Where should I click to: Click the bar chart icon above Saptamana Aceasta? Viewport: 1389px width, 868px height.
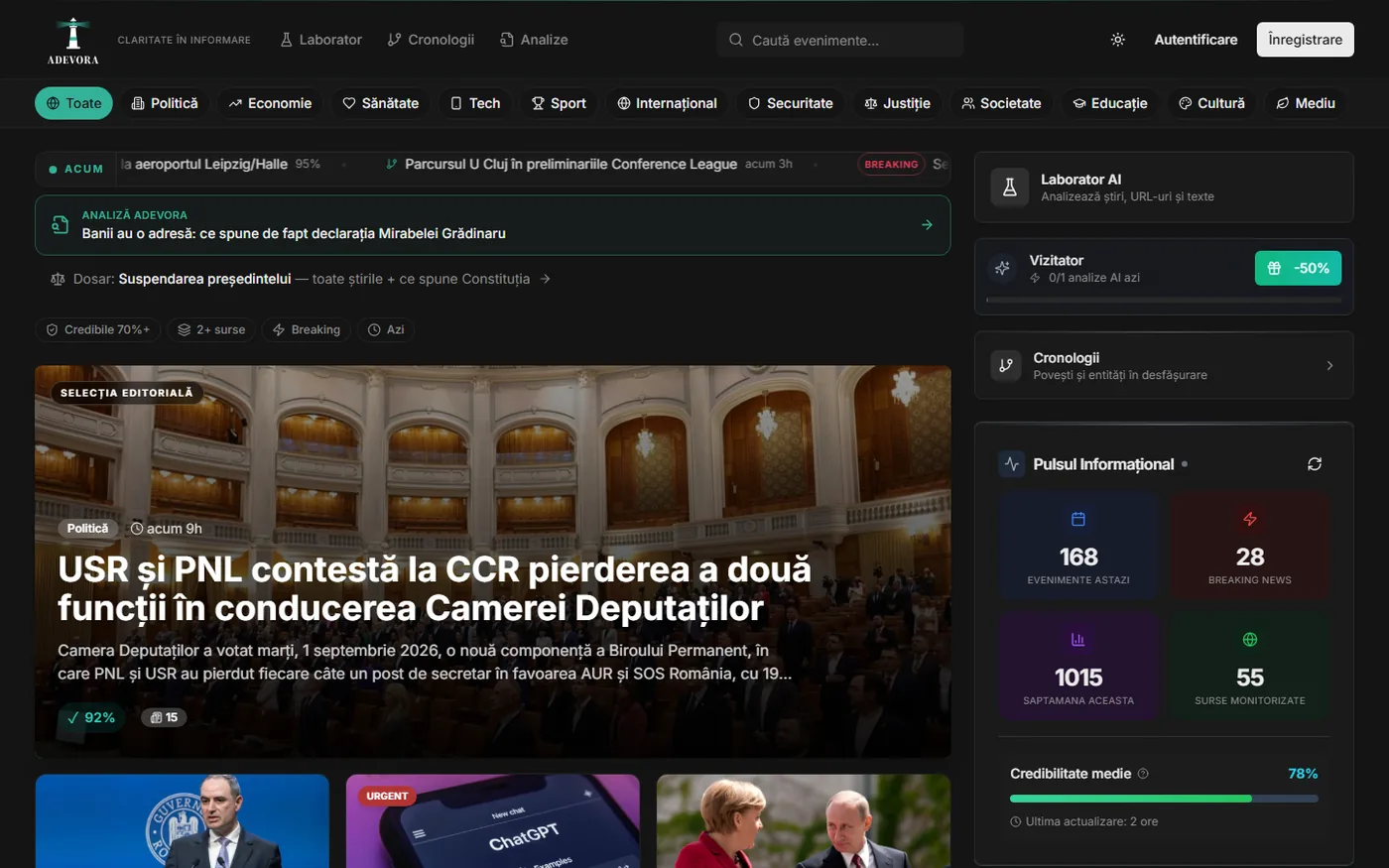pos(1078,640)
